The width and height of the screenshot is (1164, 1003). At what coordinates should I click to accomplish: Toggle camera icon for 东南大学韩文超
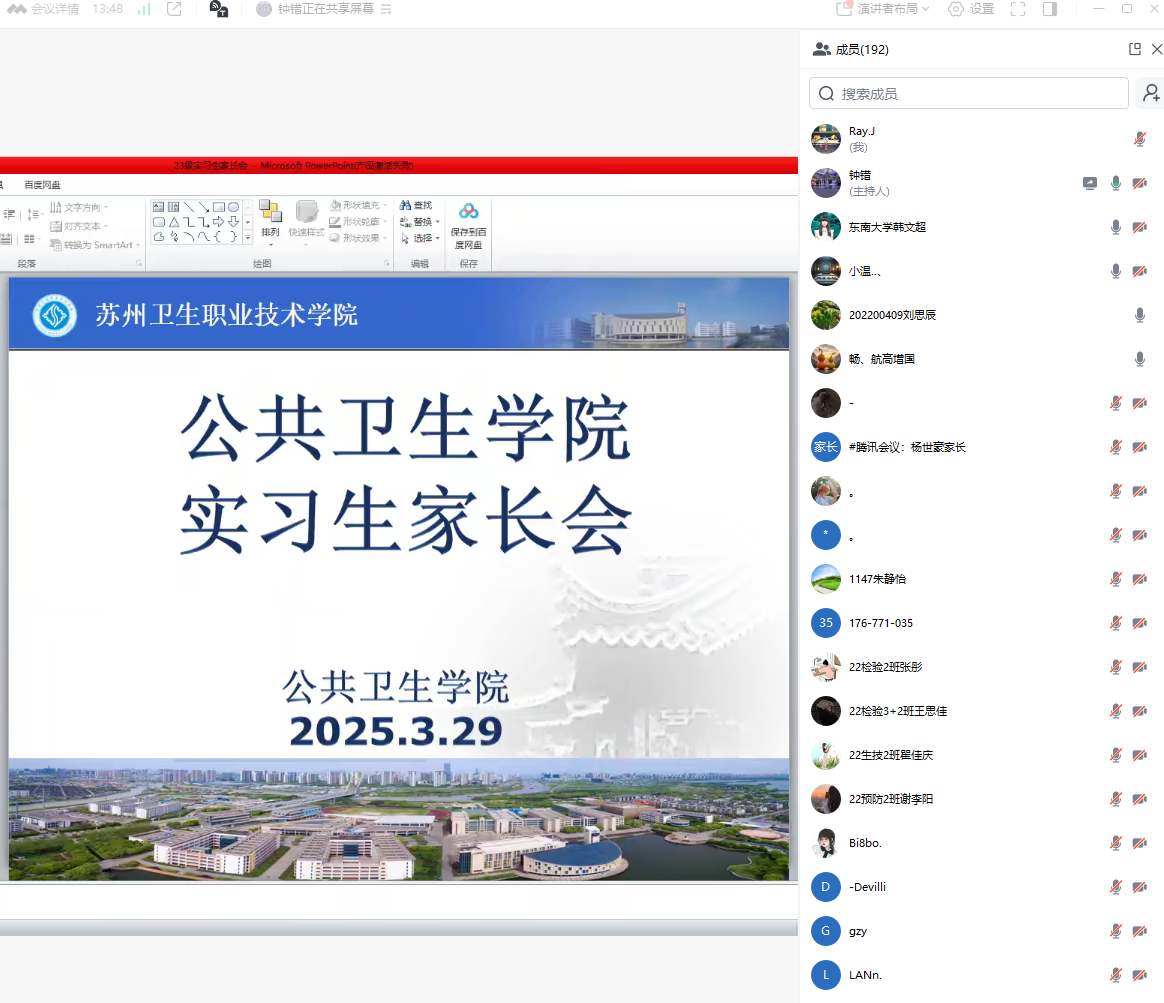point(1140,227)
